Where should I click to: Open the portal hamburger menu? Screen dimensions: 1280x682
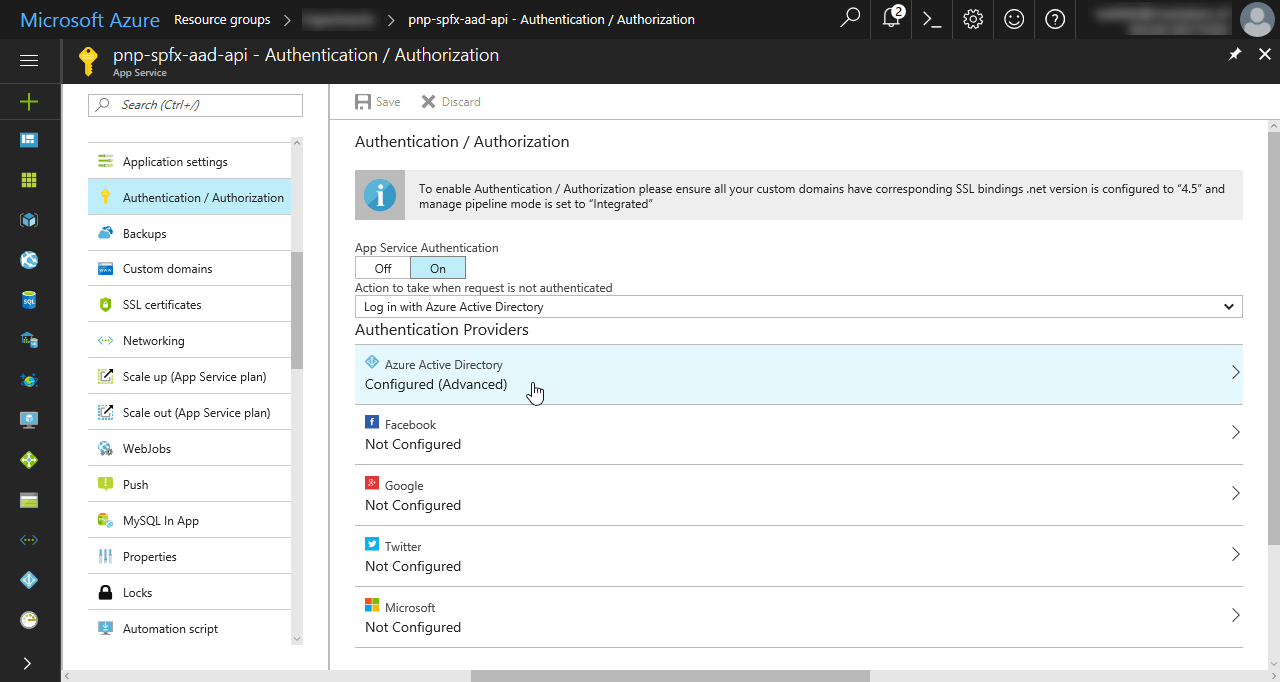[x=29, y=61]
